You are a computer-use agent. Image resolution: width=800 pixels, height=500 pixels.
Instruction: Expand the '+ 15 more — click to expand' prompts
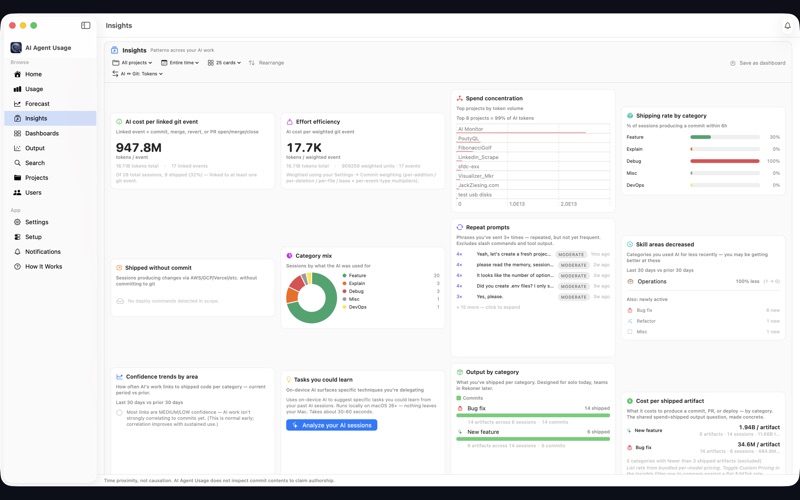pyautogui.click(x=488, y=307)
